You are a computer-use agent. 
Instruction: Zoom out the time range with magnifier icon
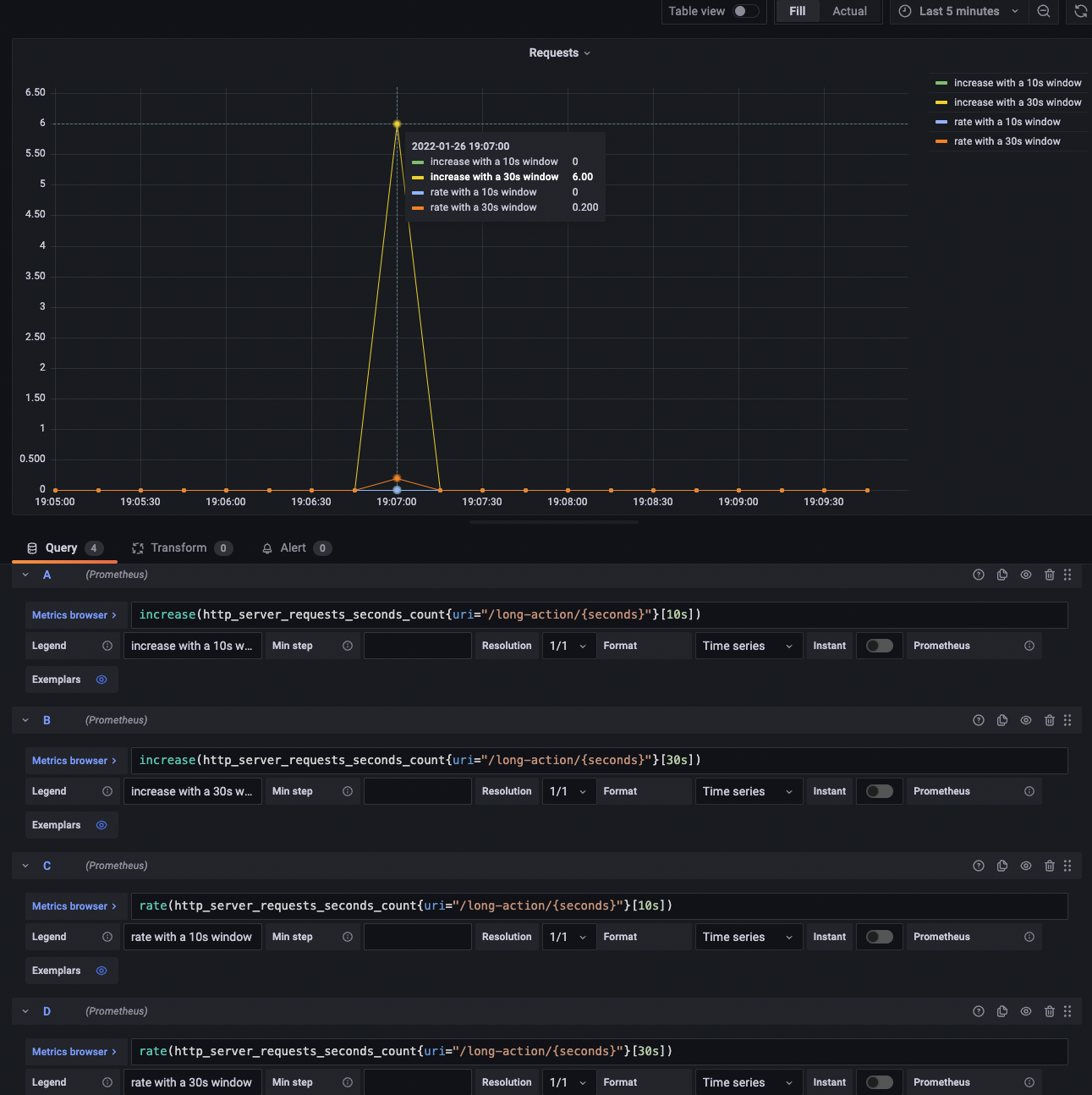pyautogui.click(x=1043, y=12)
